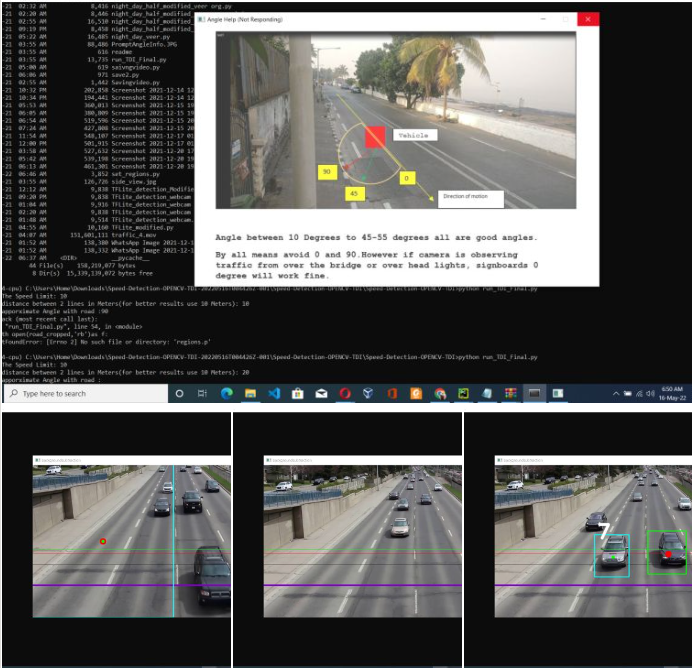Image resolution: width=692 pixels, height=668 pixels.
Task: Click the red vehicle square in diagram
Action: (x=375, y=137)
